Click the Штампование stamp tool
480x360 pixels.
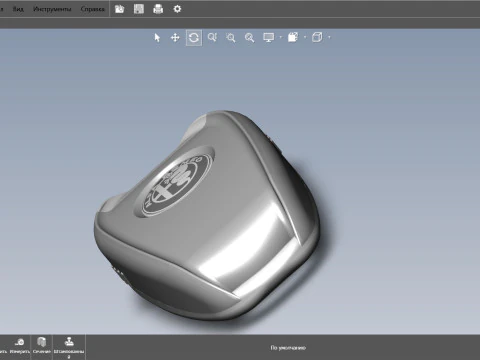tap(69, 347)
